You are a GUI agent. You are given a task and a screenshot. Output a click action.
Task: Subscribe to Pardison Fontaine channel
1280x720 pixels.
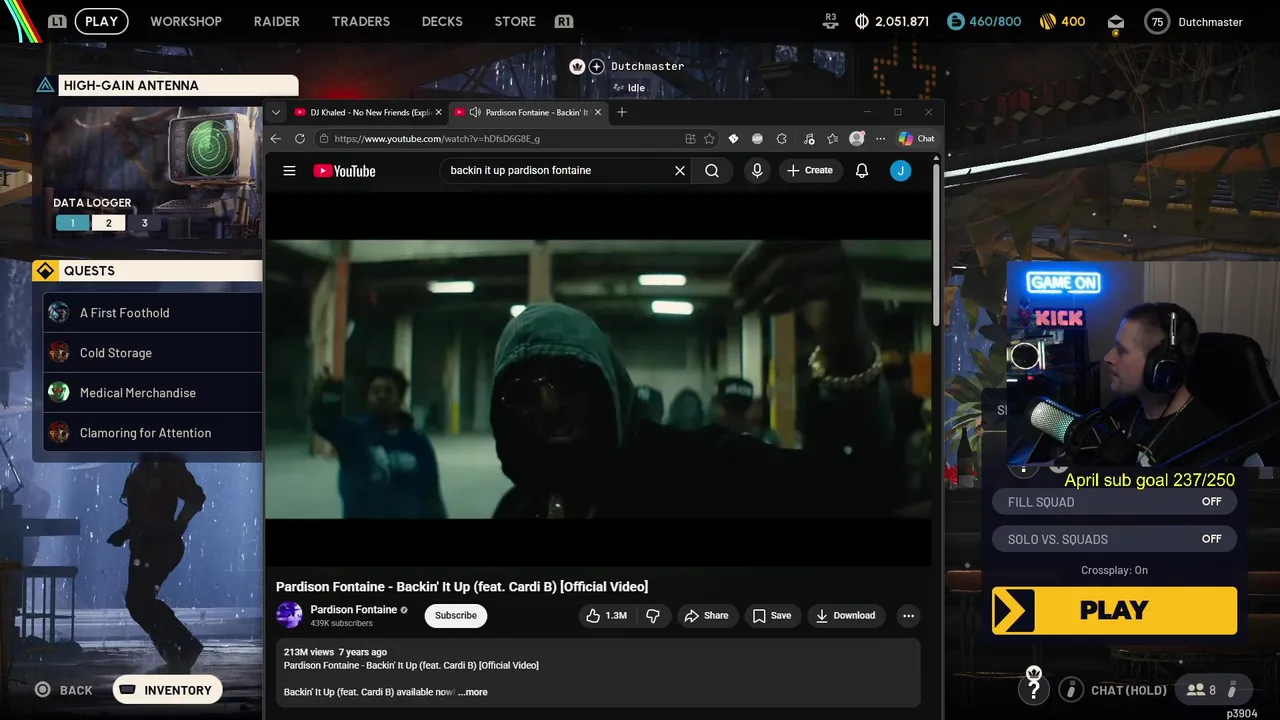(x=456, y=616)
